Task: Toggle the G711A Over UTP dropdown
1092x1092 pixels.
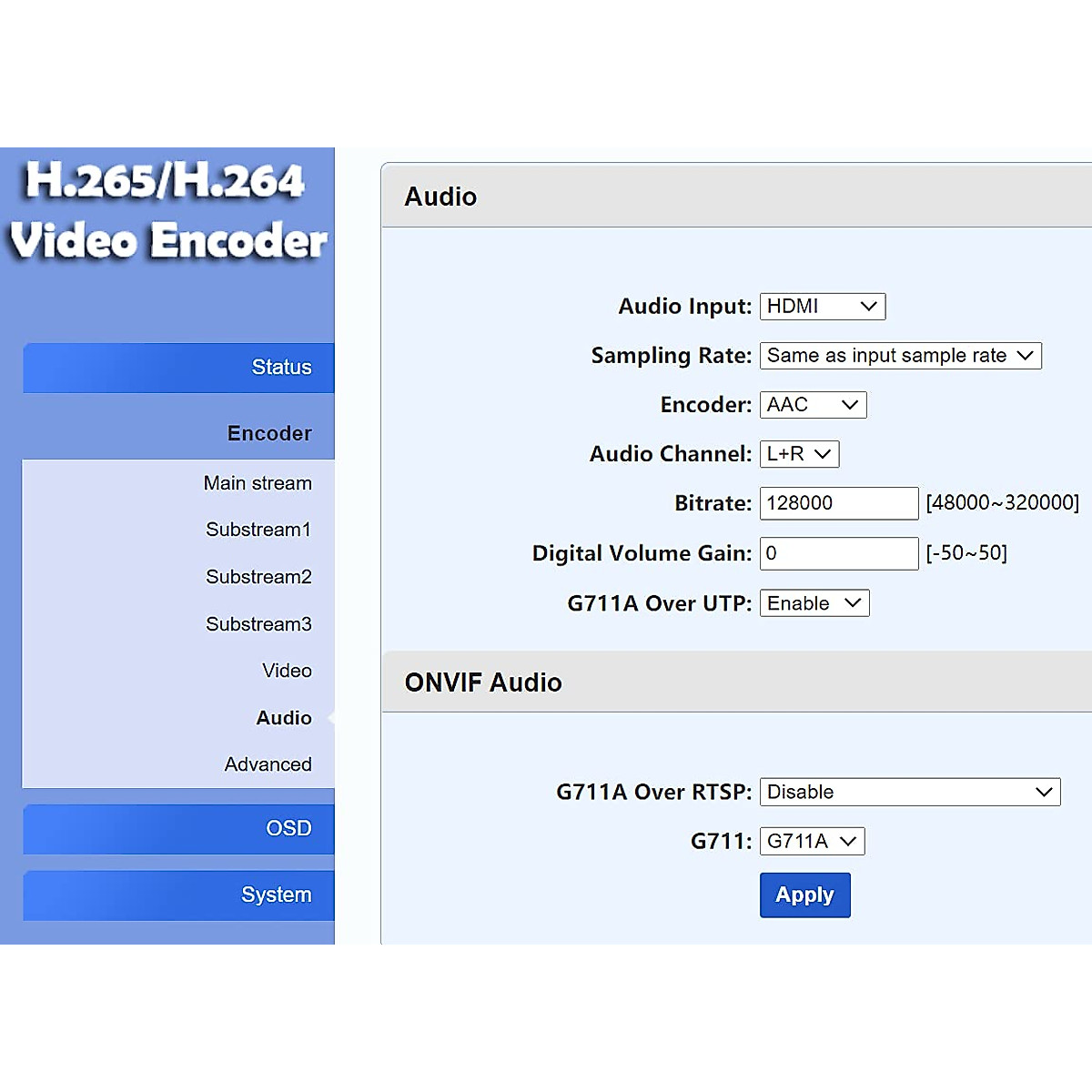Action: (814, 603)
